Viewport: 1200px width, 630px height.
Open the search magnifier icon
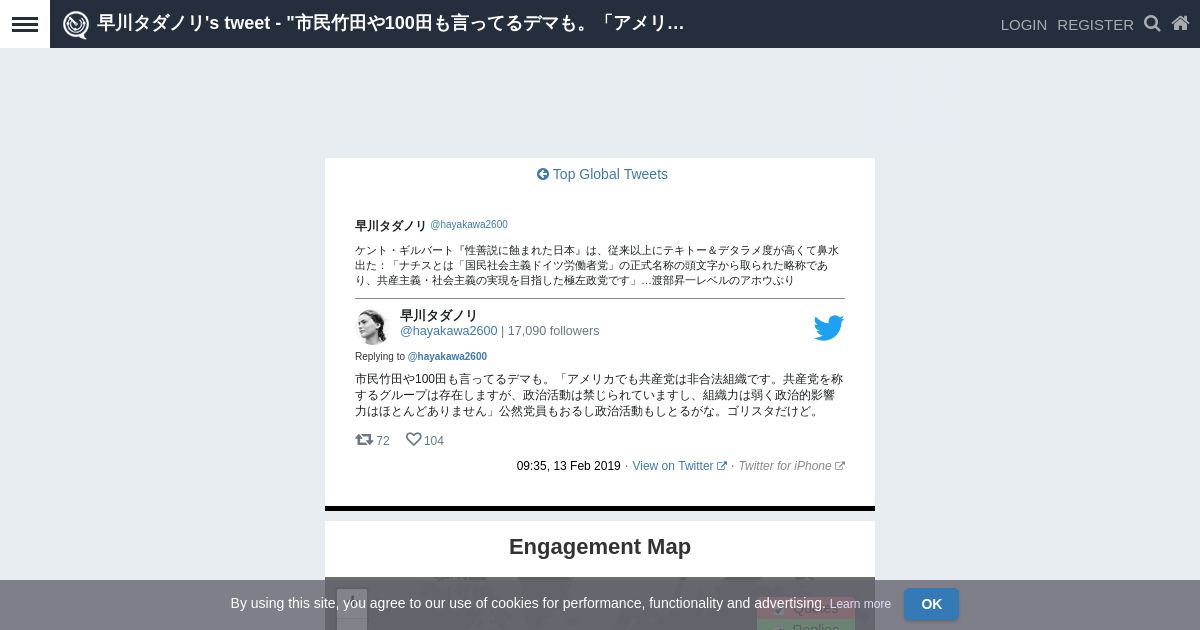pyautogui.click(x=1152, y=23)
